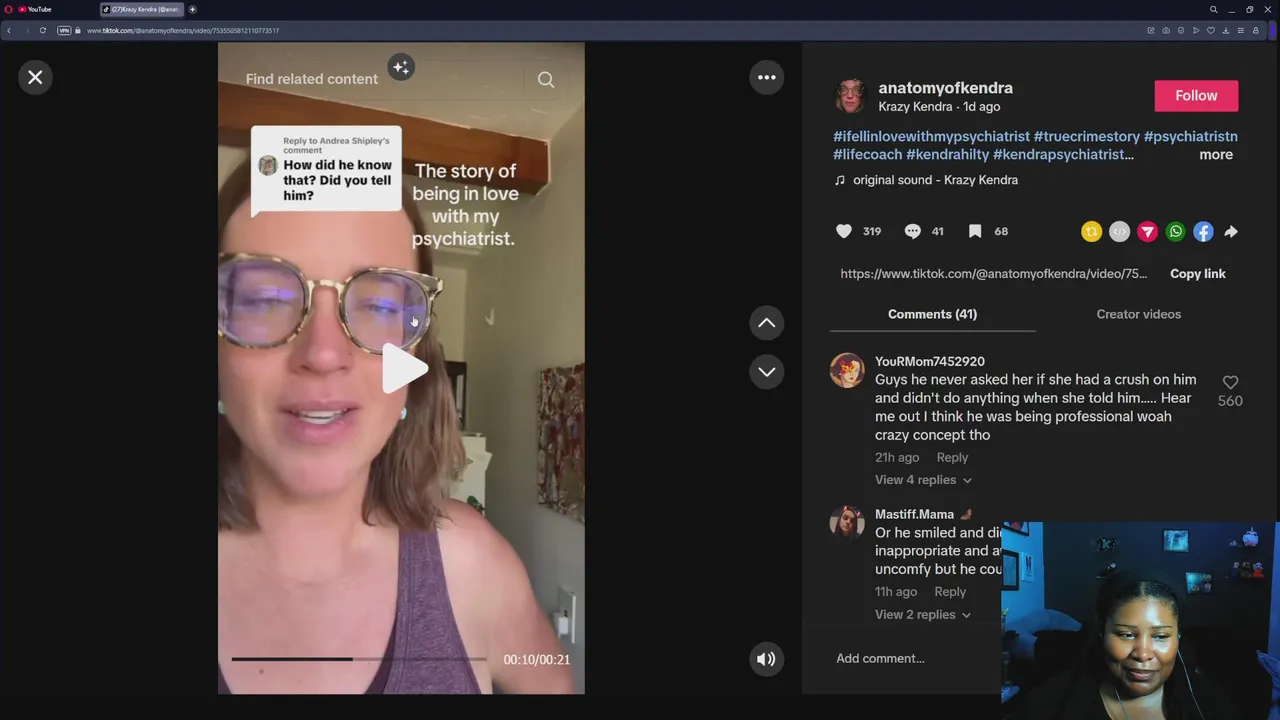This screenshot has height=720, width=1280.
Task: Switch to the Creator videos tab
Action: tap(1138, 314)
